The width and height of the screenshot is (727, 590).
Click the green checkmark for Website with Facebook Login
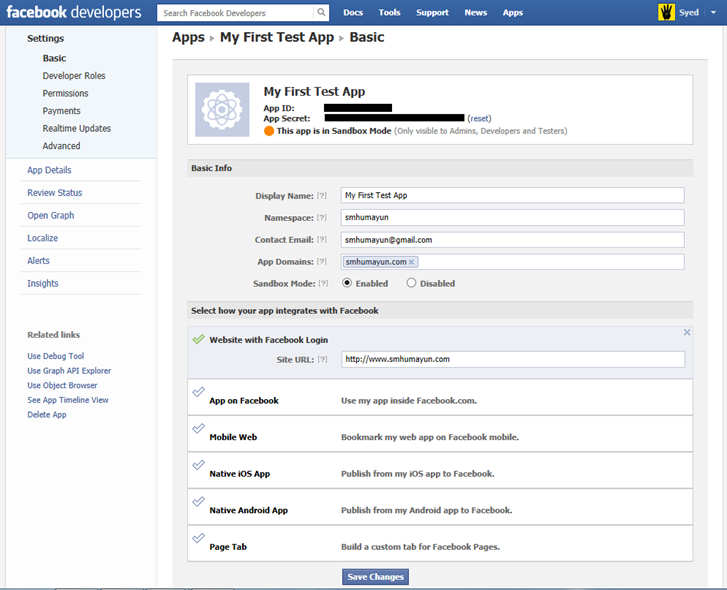[x=198, y=339]
